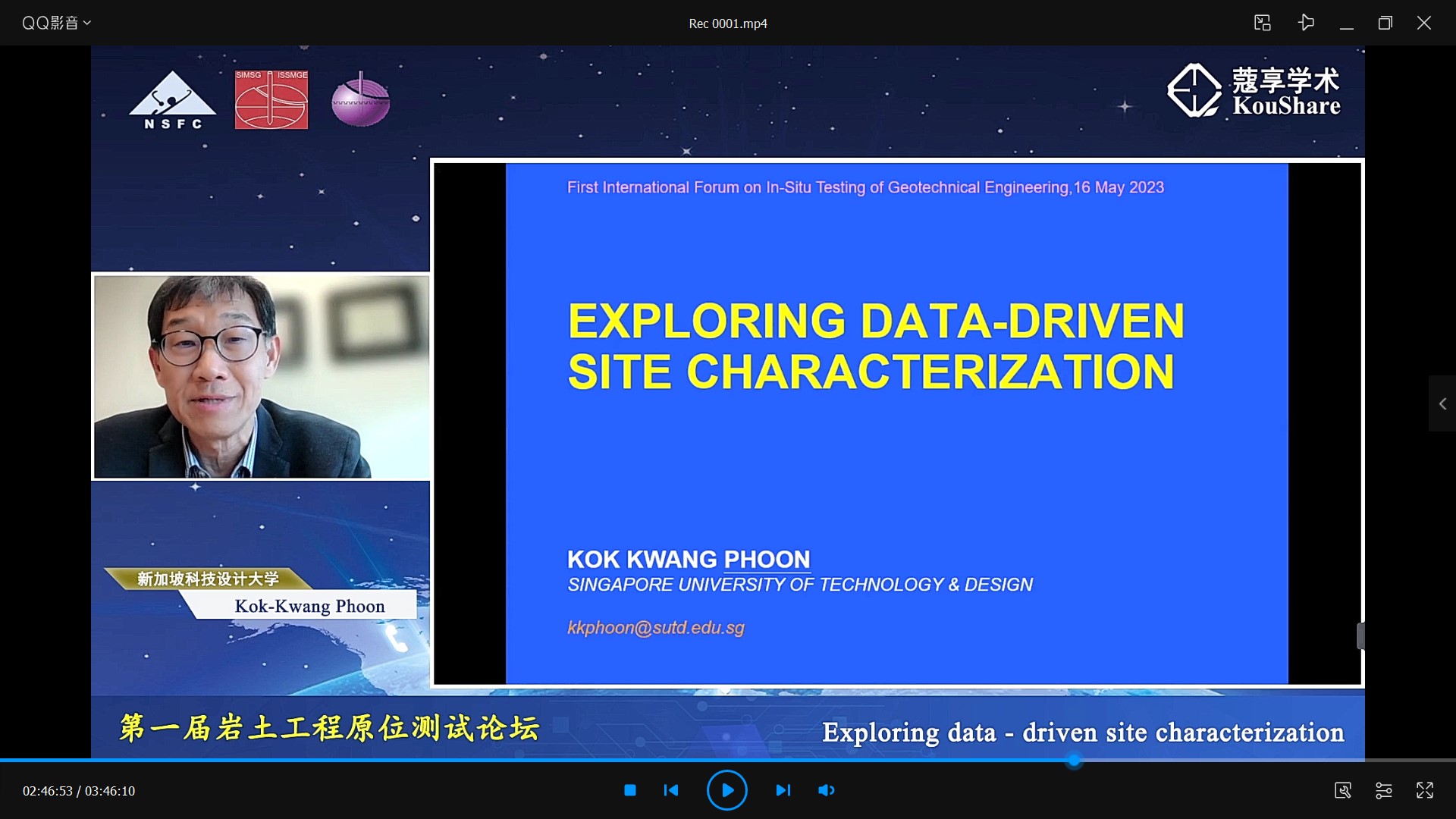Pin the player window on top
Viewport: 1456px width, 819px height.
[x=1305, y=23]
